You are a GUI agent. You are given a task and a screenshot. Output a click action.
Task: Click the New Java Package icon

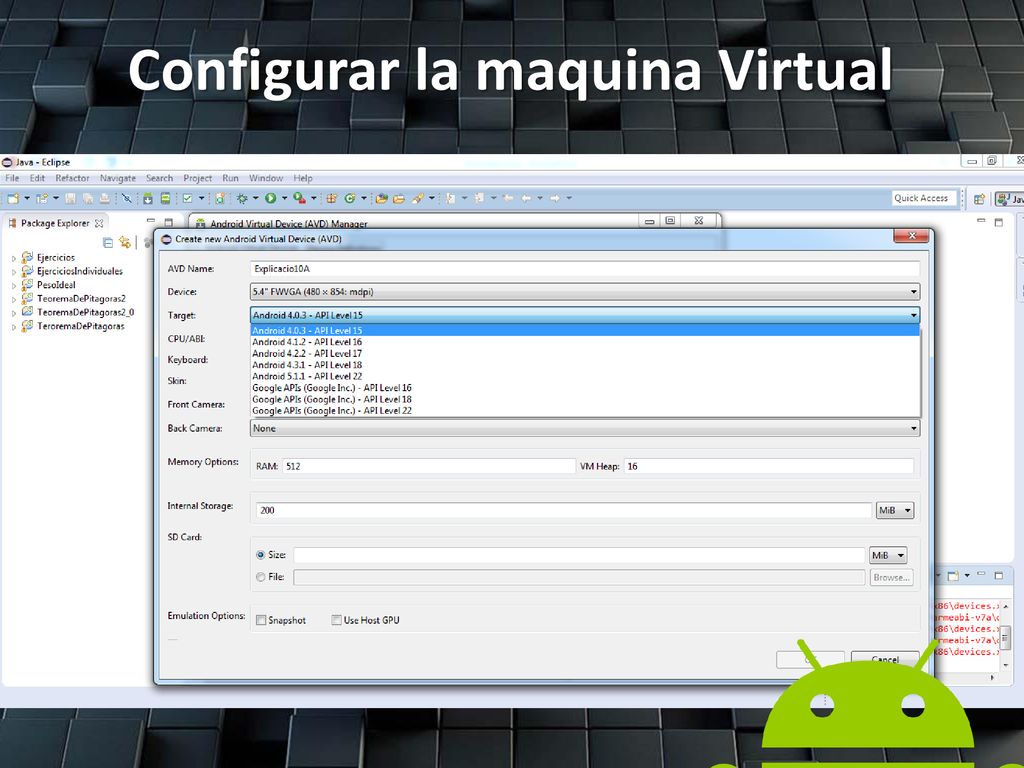(x=331, y=198)
